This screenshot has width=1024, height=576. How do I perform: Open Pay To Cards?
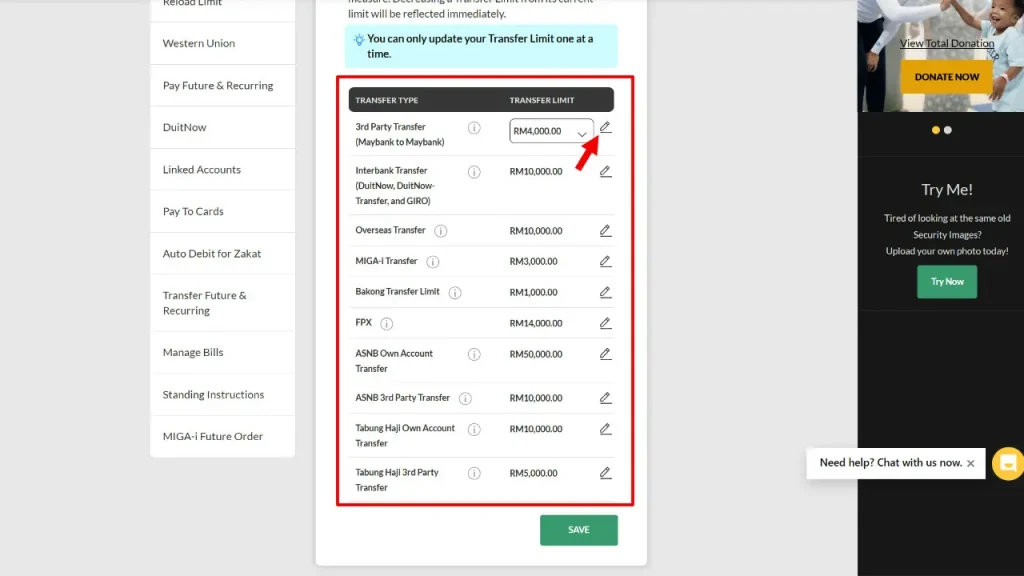[x=223, y=212]
